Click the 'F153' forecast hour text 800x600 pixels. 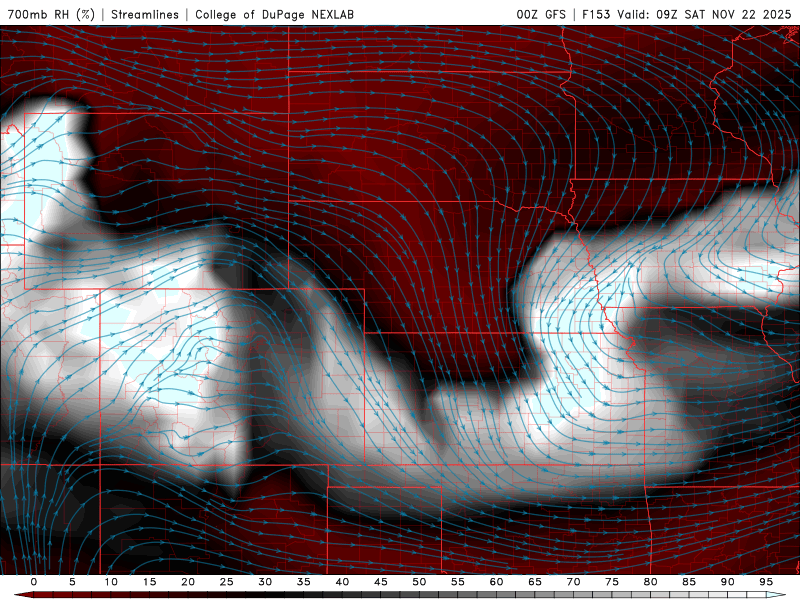coord(596,14)
